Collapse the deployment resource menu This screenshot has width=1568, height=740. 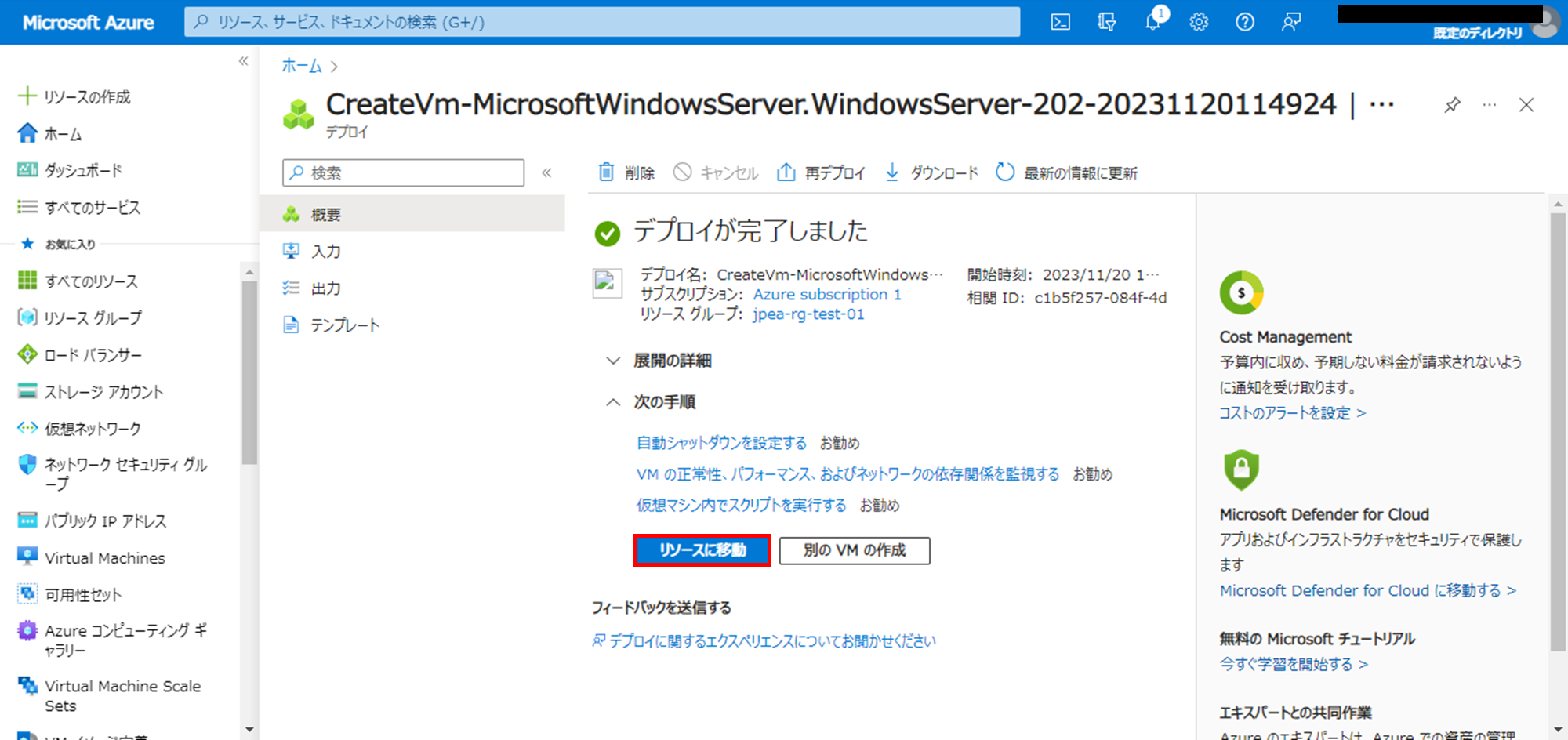coord(546,172)
